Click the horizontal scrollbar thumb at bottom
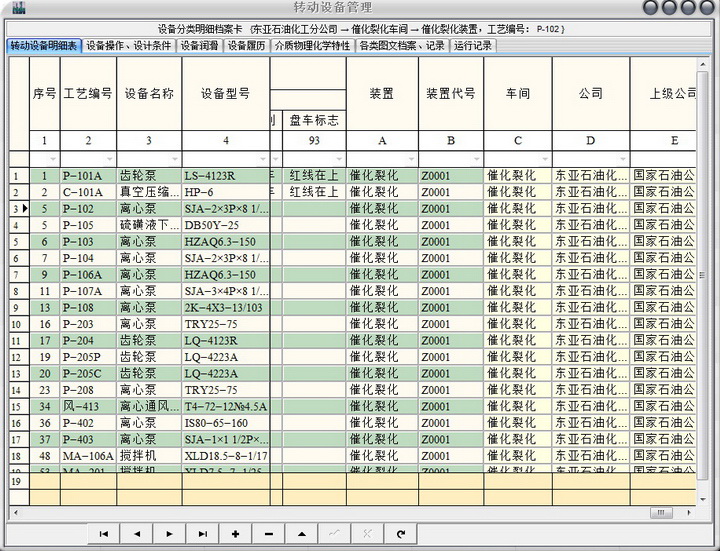720x551 pixels. point(662,513)
